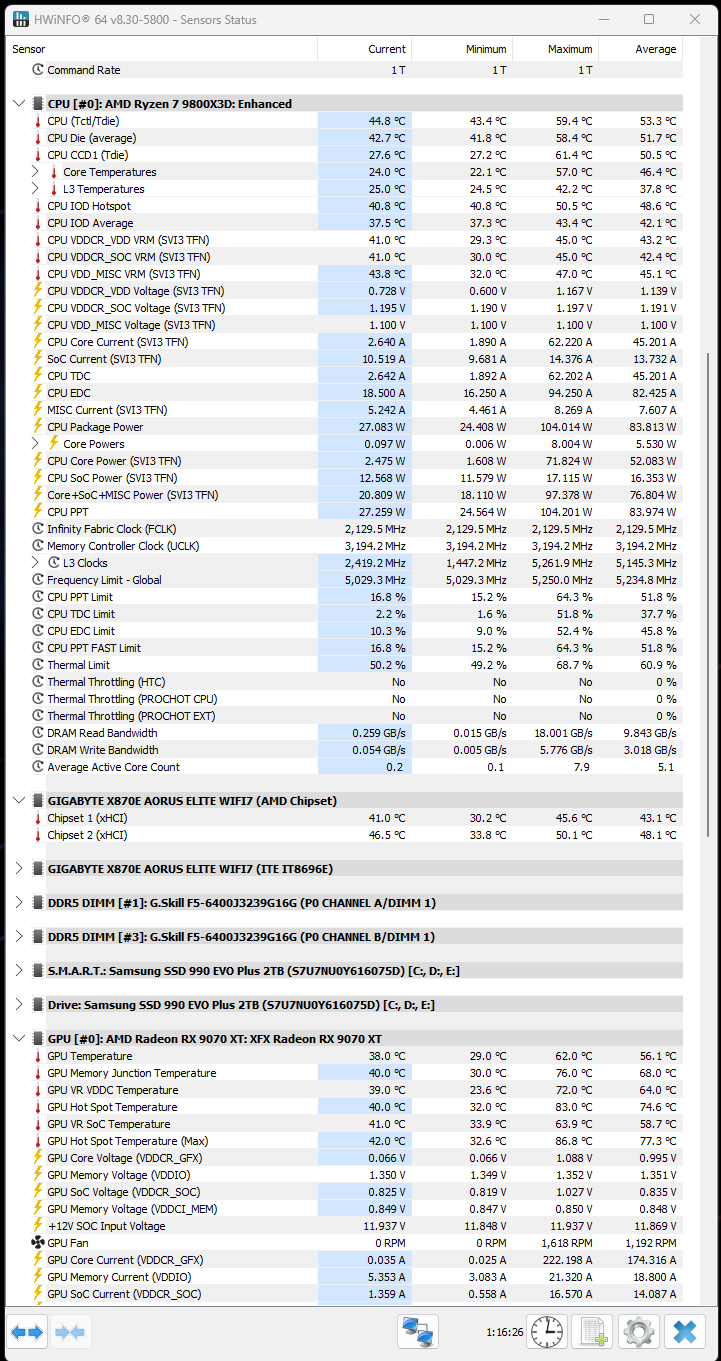Click thermometer icon beside Chipset 1 (xHCI)
Viewport: 721px width, 1361px height.
tap(38, 818)
